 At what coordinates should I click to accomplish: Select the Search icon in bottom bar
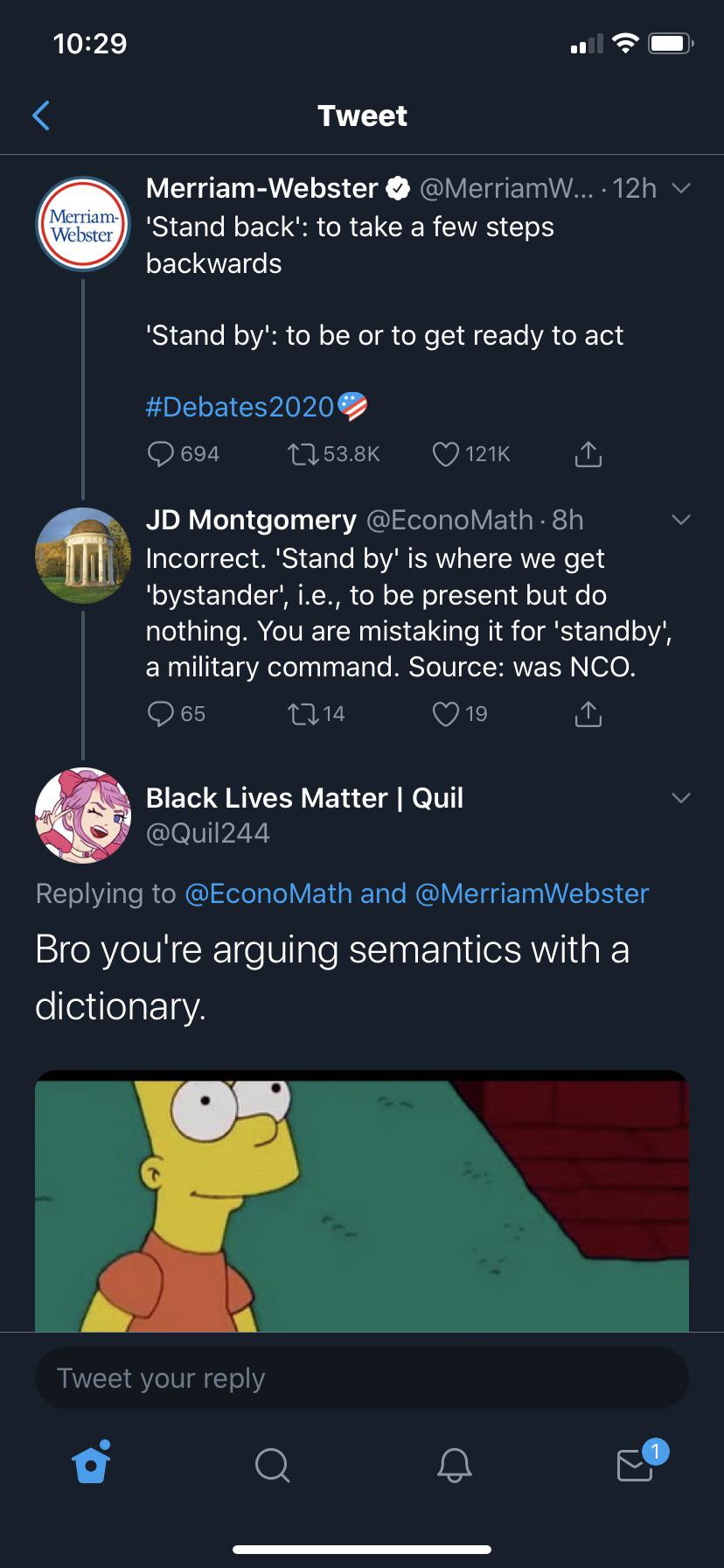pyautogui.click(x=271, y=1466)
